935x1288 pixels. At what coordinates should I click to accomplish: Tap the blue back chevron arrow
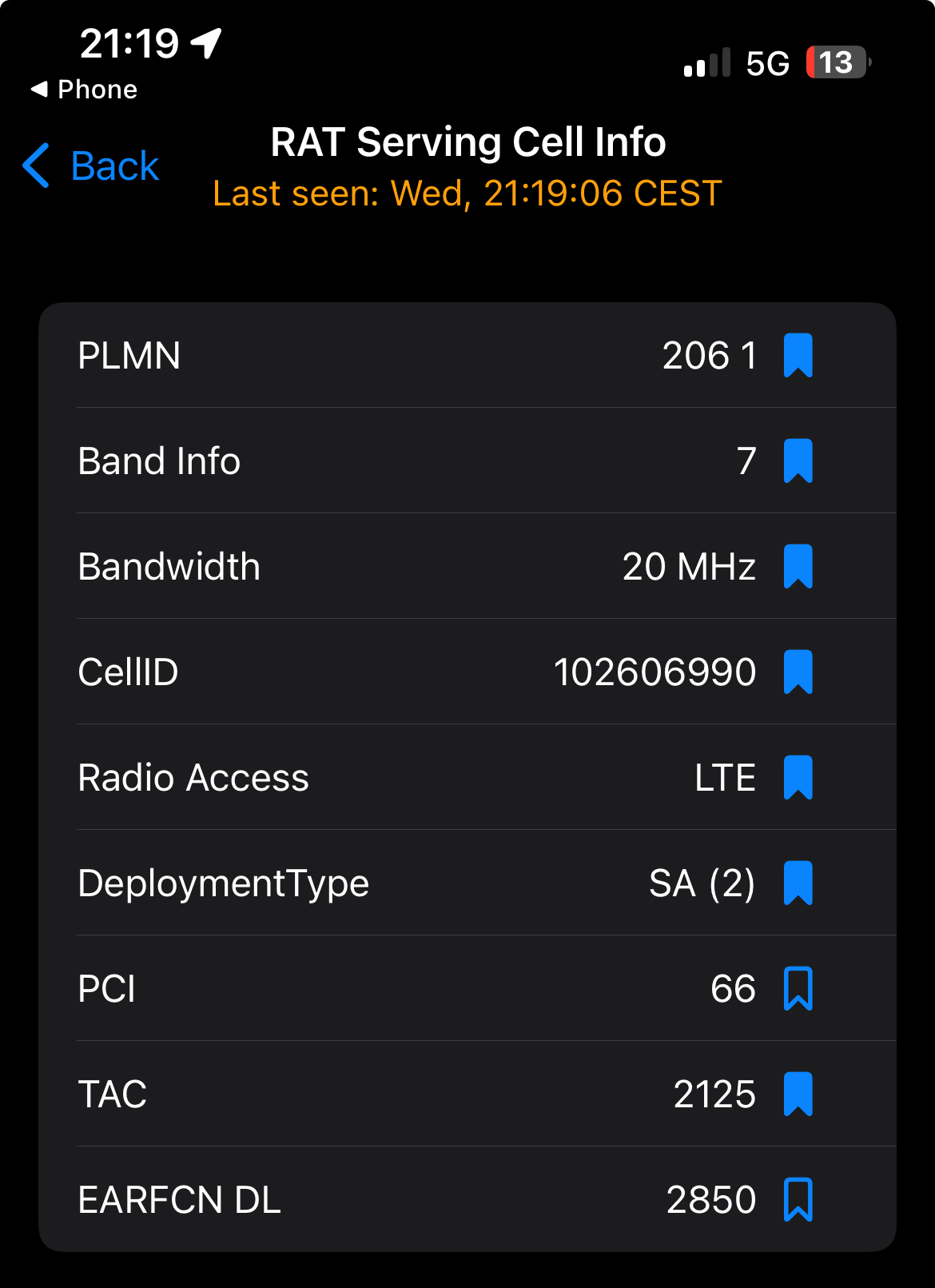(x=37, y=166)
